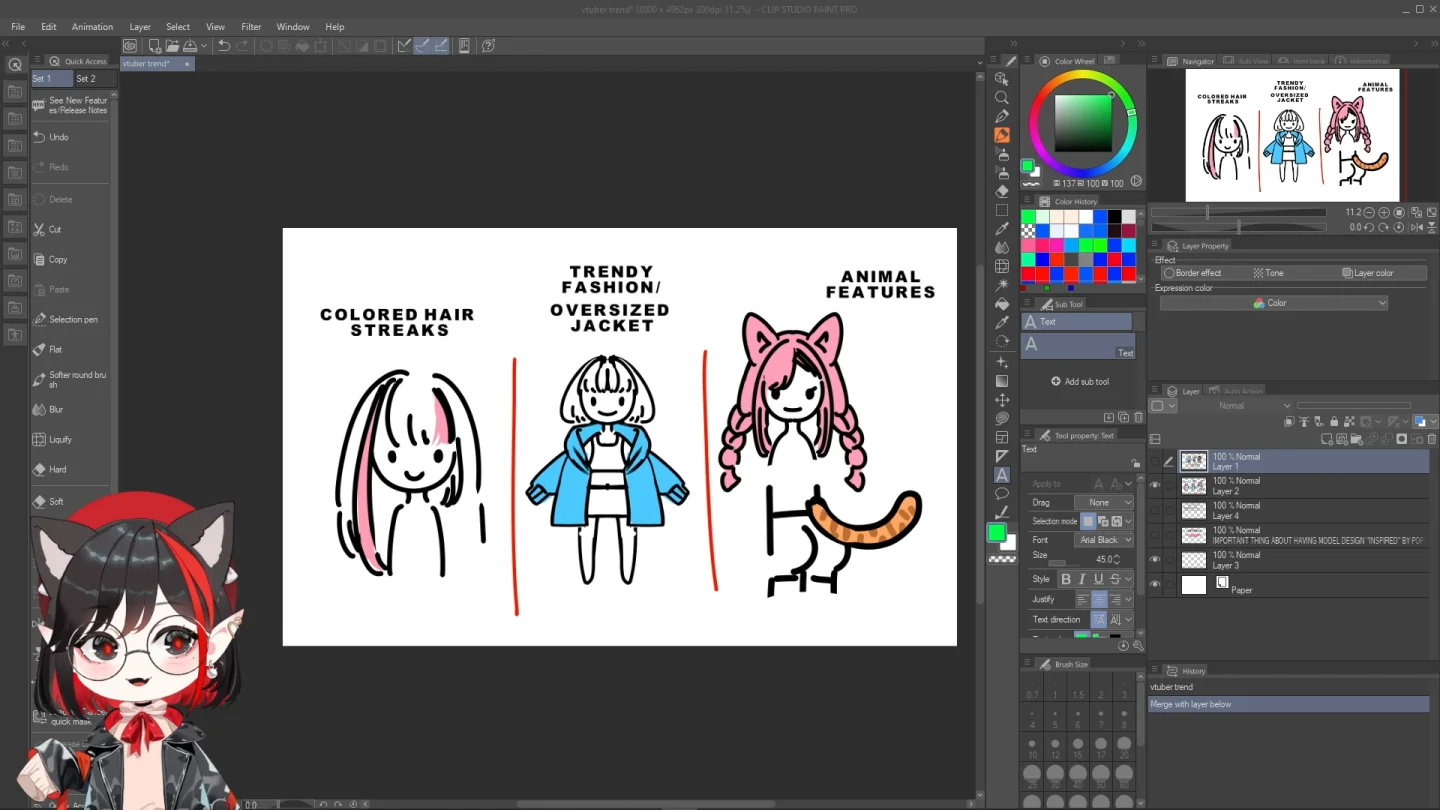Select Layer 1 thumbnail
The height and width of the screenshot is (810, 1440).
point(1194,461)
